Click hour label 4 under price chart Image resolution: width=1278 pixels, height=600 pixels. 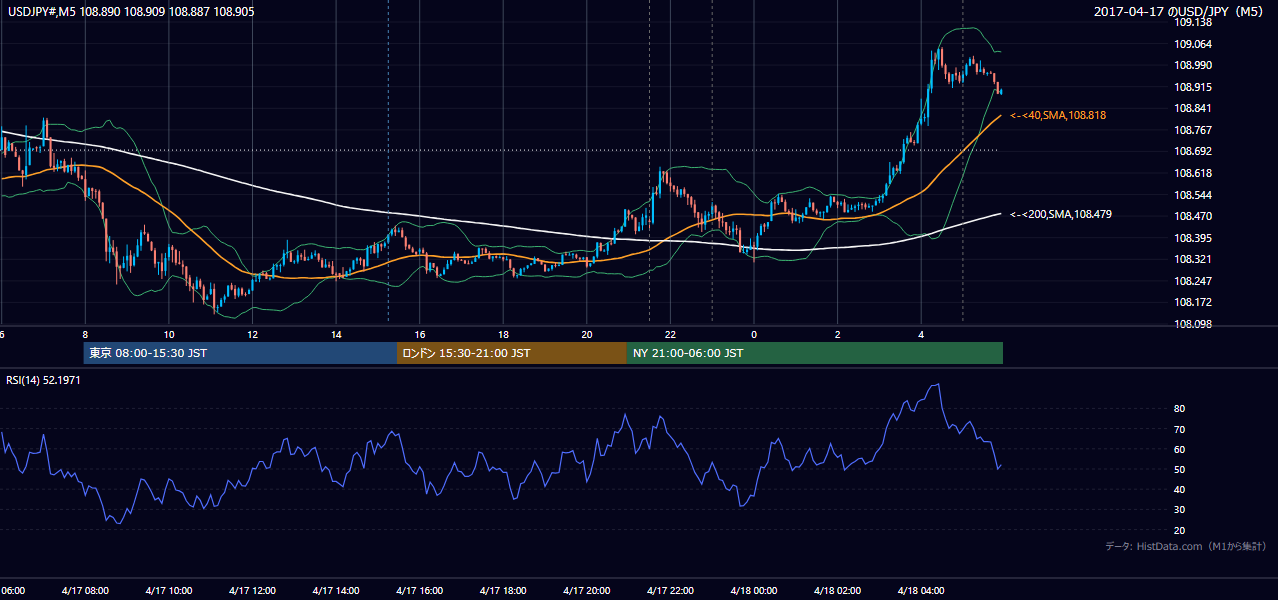[x=921, y=334]
